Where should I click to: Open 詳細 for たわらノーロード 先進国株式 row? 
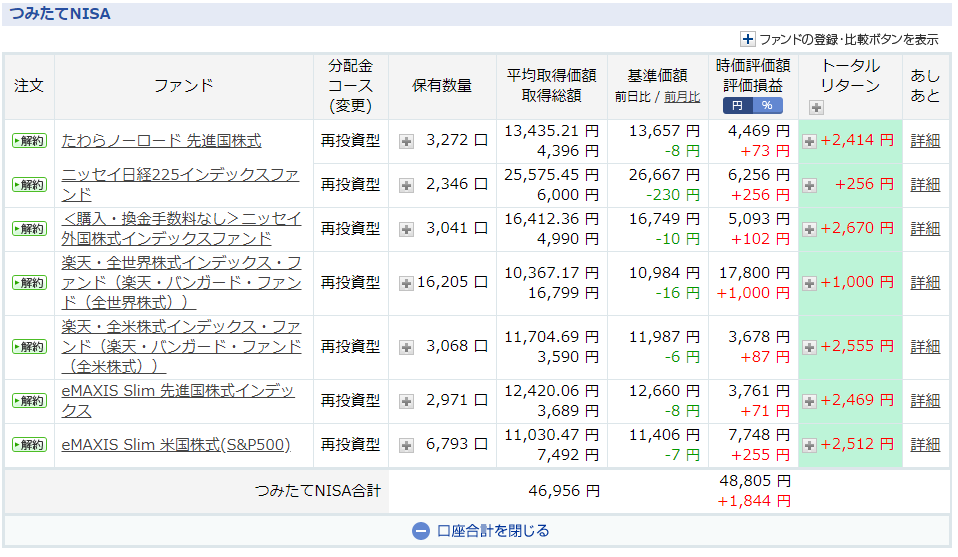[925, 141]
